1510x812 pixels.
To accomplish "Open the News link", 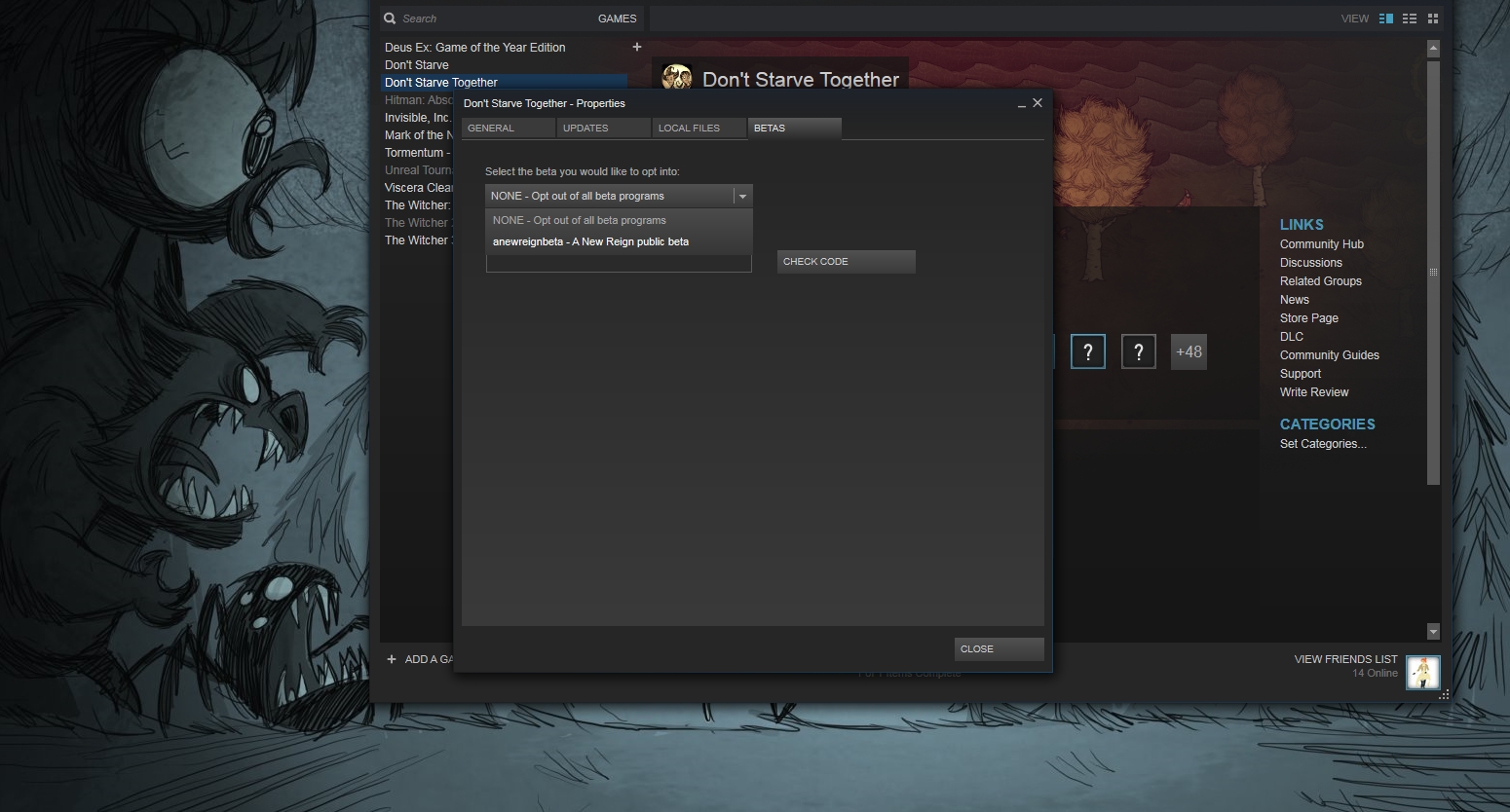I will coord(1294,300).
